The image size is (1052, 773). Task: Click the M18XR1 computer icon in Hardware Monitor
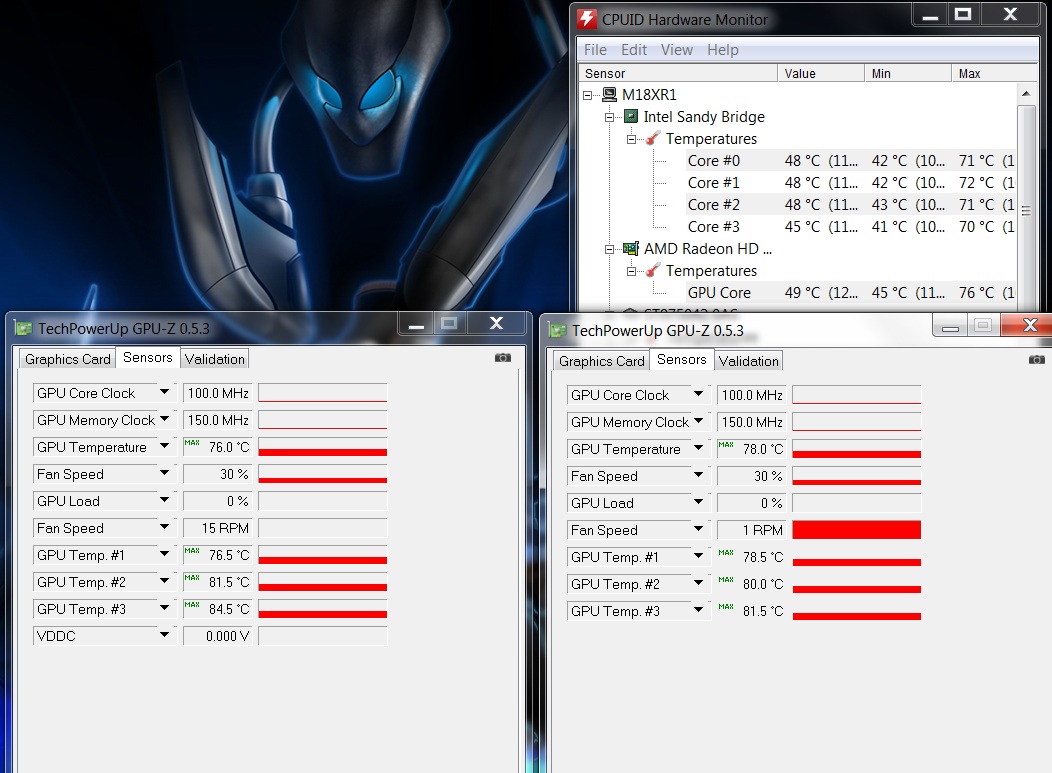click(x=609, y=95)
